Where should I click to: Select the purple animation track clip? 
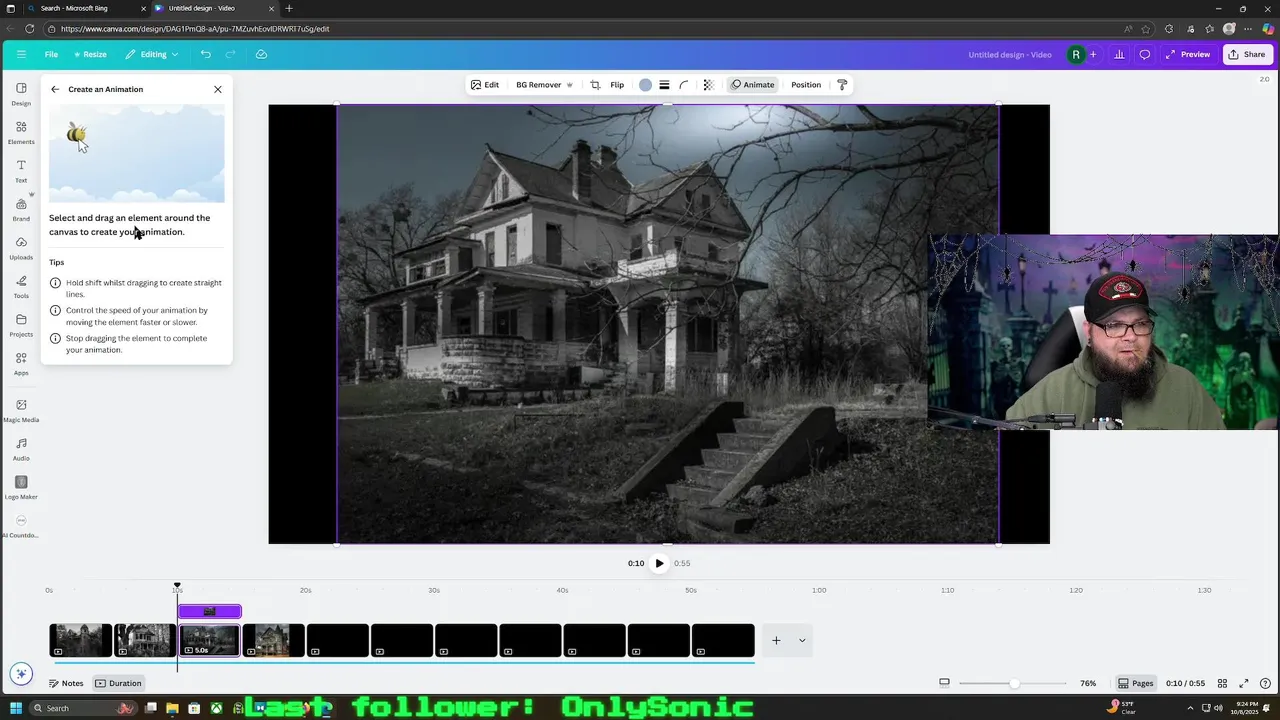tap(209, 611)
